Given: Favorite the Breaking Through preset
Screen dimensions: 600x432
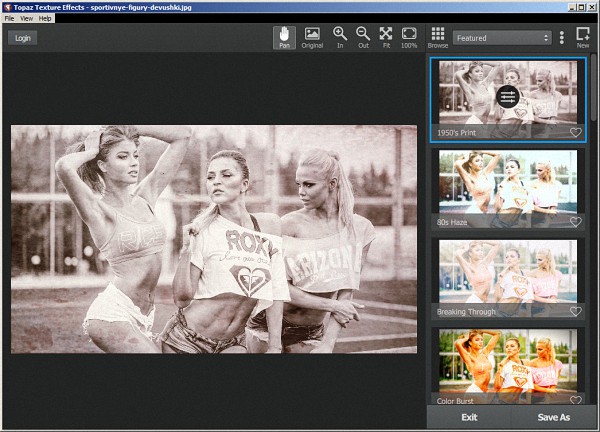Looking at the screenshot, I should pyautogui.click(x=575, y=312).
